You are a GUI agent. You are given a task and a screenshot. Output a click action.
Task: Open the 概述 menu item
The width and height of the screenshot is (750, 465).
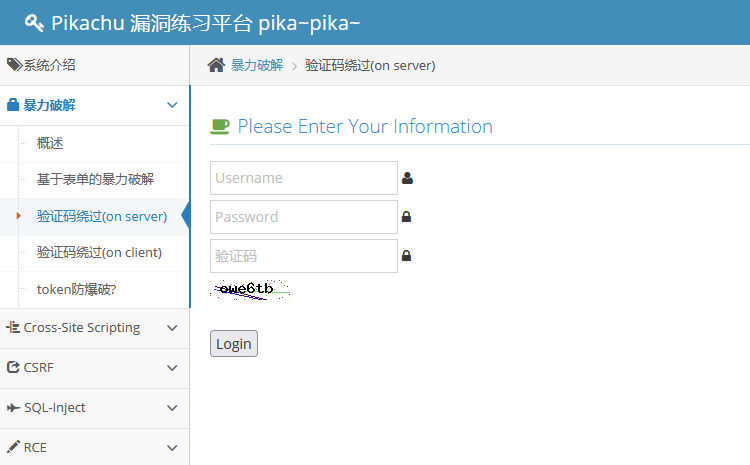50,143
